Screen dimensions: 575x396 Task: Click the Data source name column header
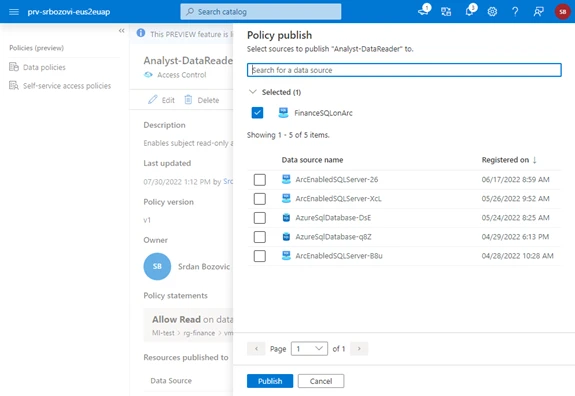coord(312,160)
